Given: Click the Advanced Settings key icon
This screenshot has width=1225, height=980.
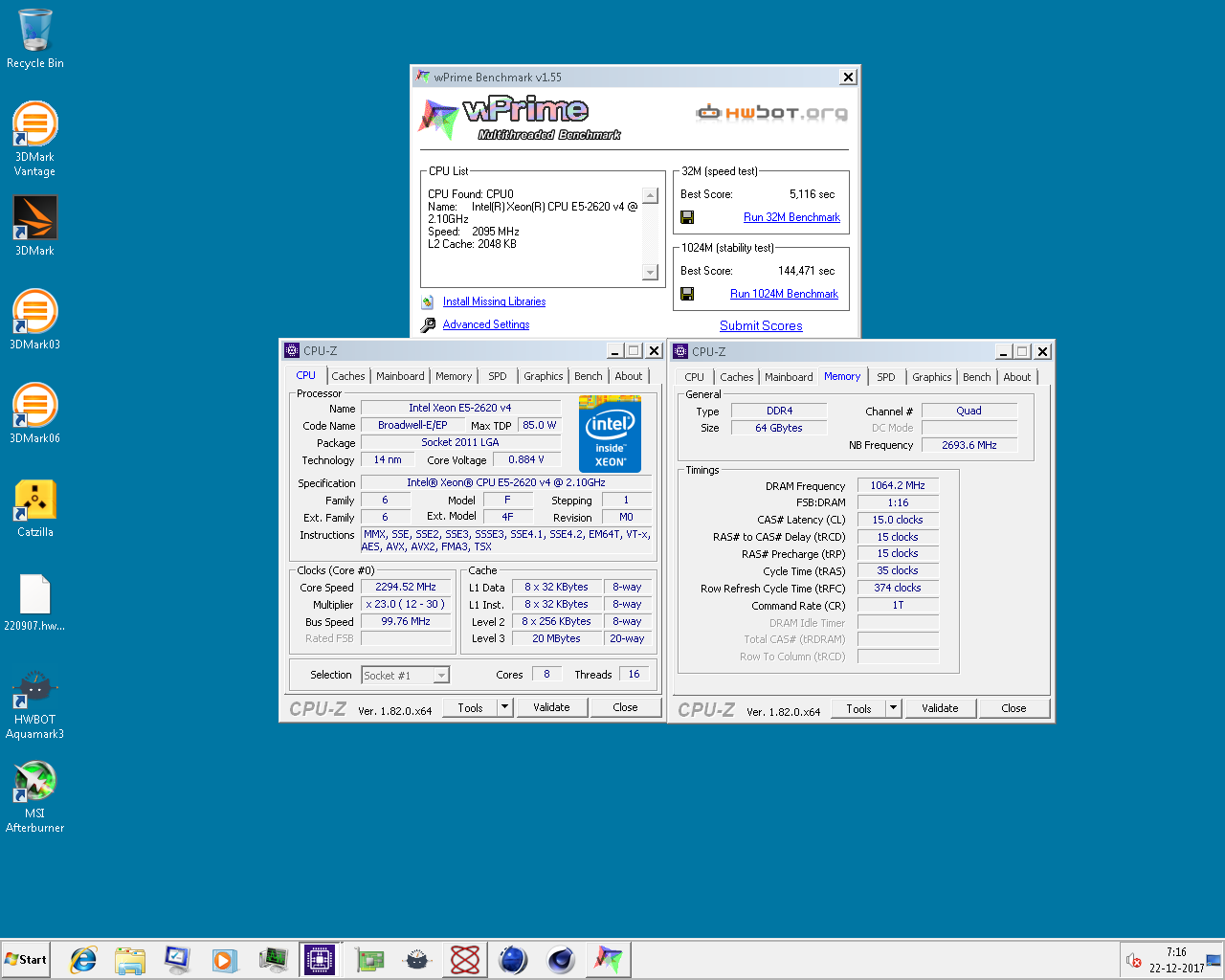Looking at the screenshot, I should (428, 324).
